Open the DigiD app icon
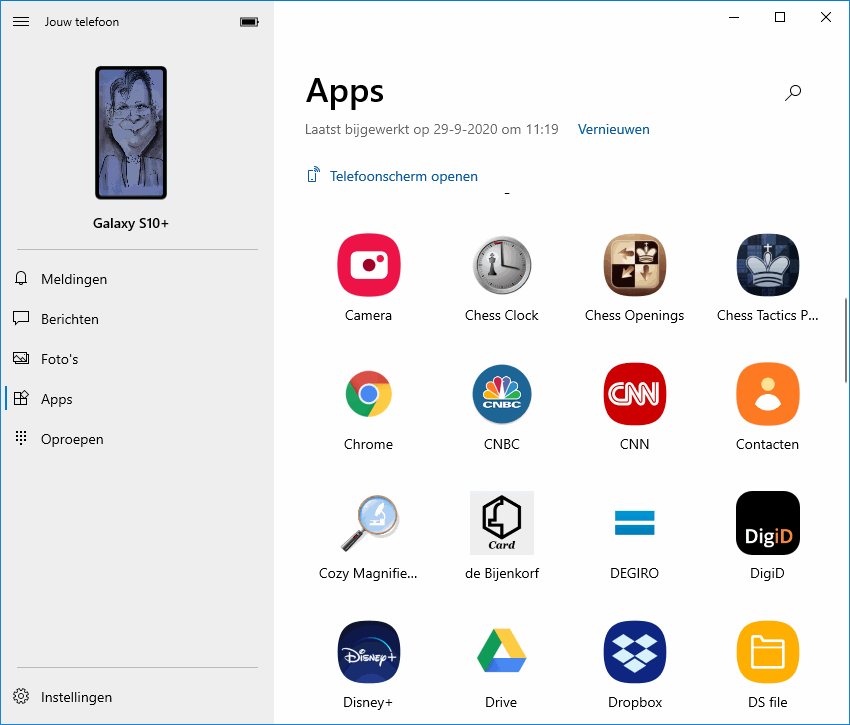This screenshot has width=850, height=725. coord(768,523)
